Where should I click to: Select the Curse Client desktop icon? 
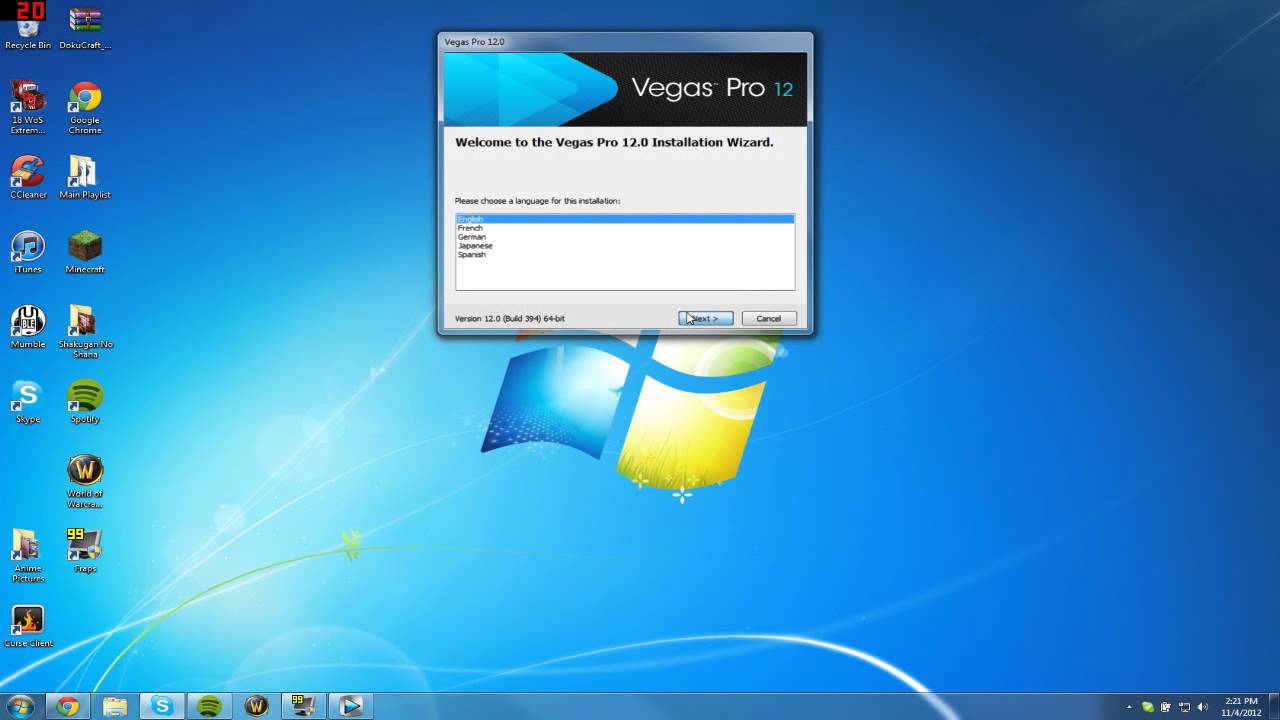[x=28, y=626]
